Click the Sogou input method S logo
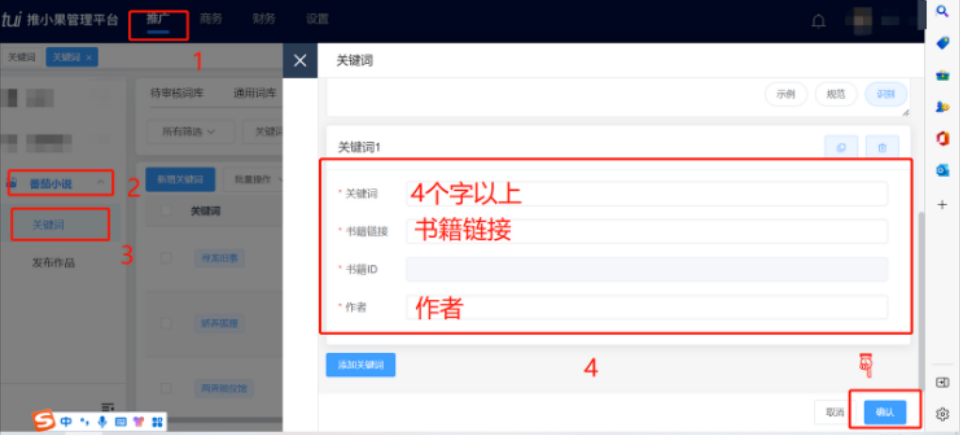Screen dimensions: 960x435 coord(43,421)
